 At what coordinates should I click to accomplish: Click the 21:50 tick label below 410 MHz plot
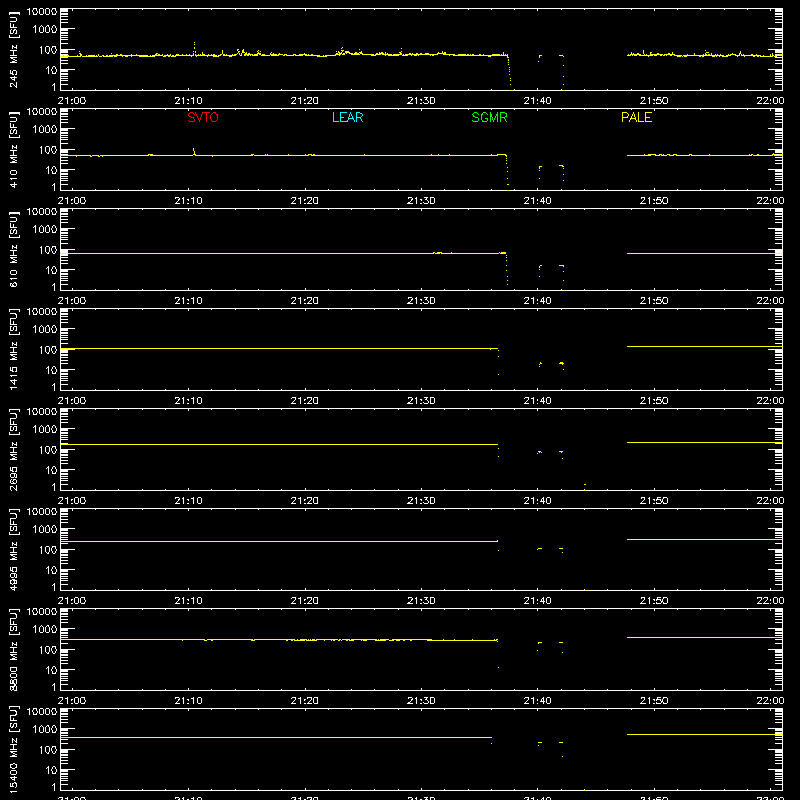click(x=654, y=201)
